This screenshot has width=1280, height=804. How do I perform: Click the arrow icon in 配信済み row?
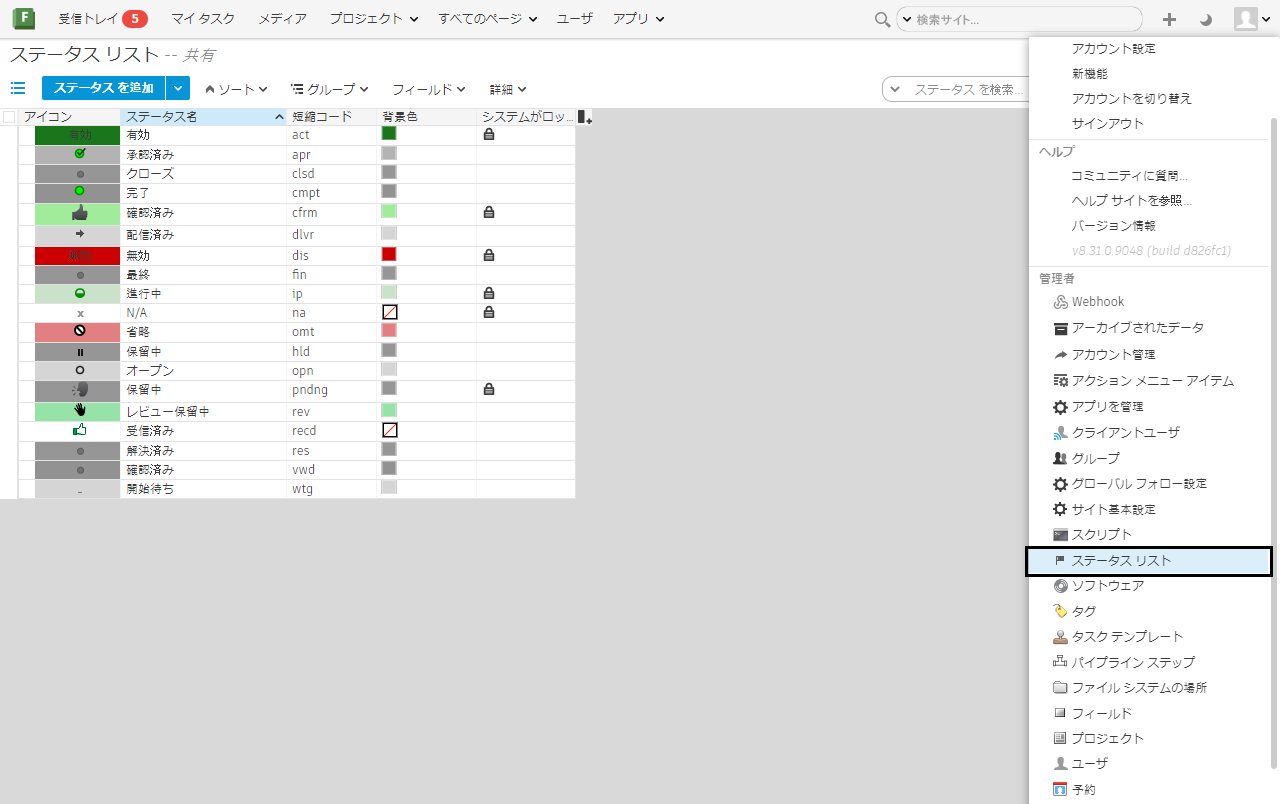[80, 234]
